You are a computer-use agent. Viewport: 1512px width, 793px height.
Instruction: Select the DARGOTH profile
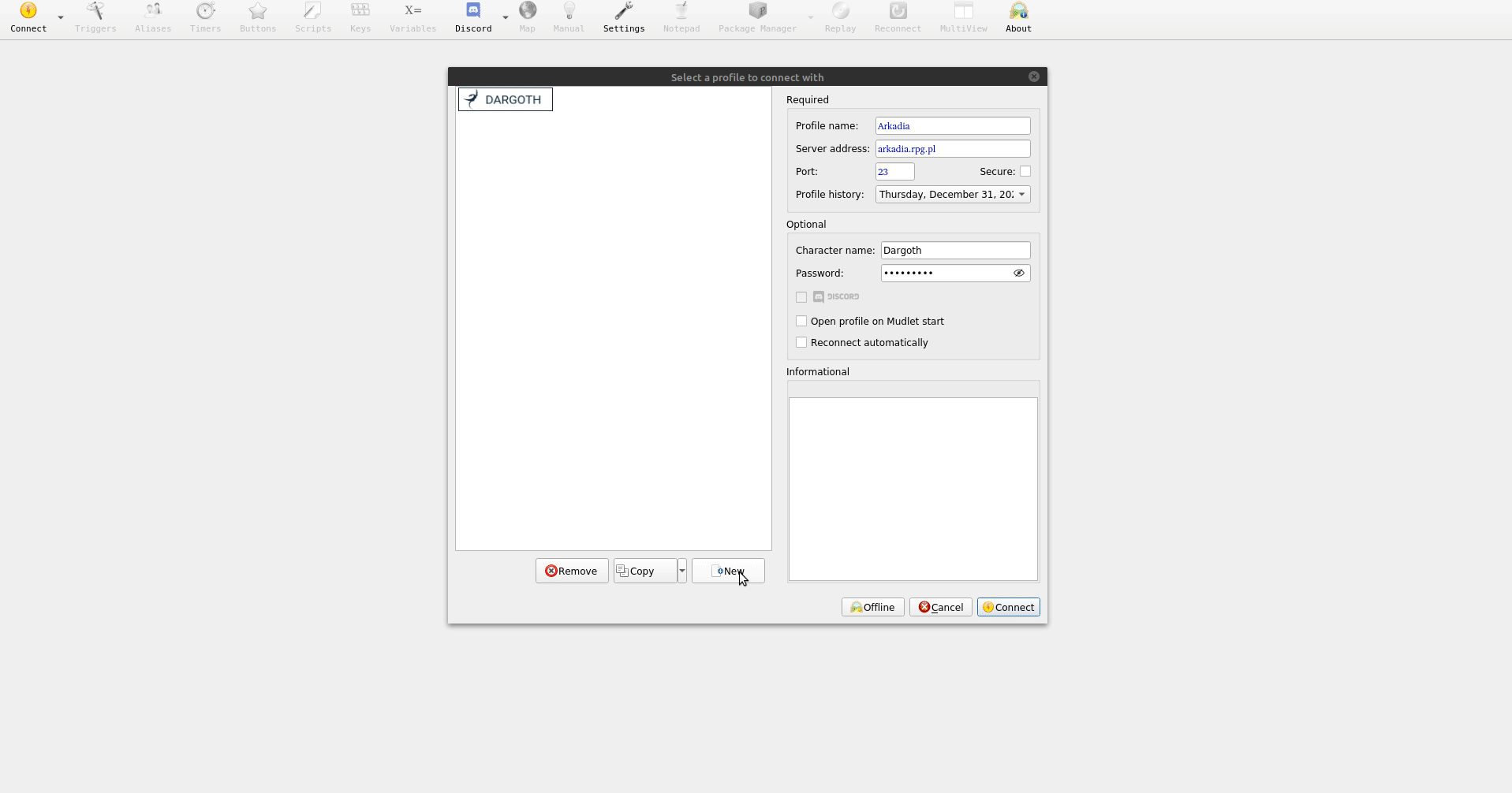(x=505, y=99)
